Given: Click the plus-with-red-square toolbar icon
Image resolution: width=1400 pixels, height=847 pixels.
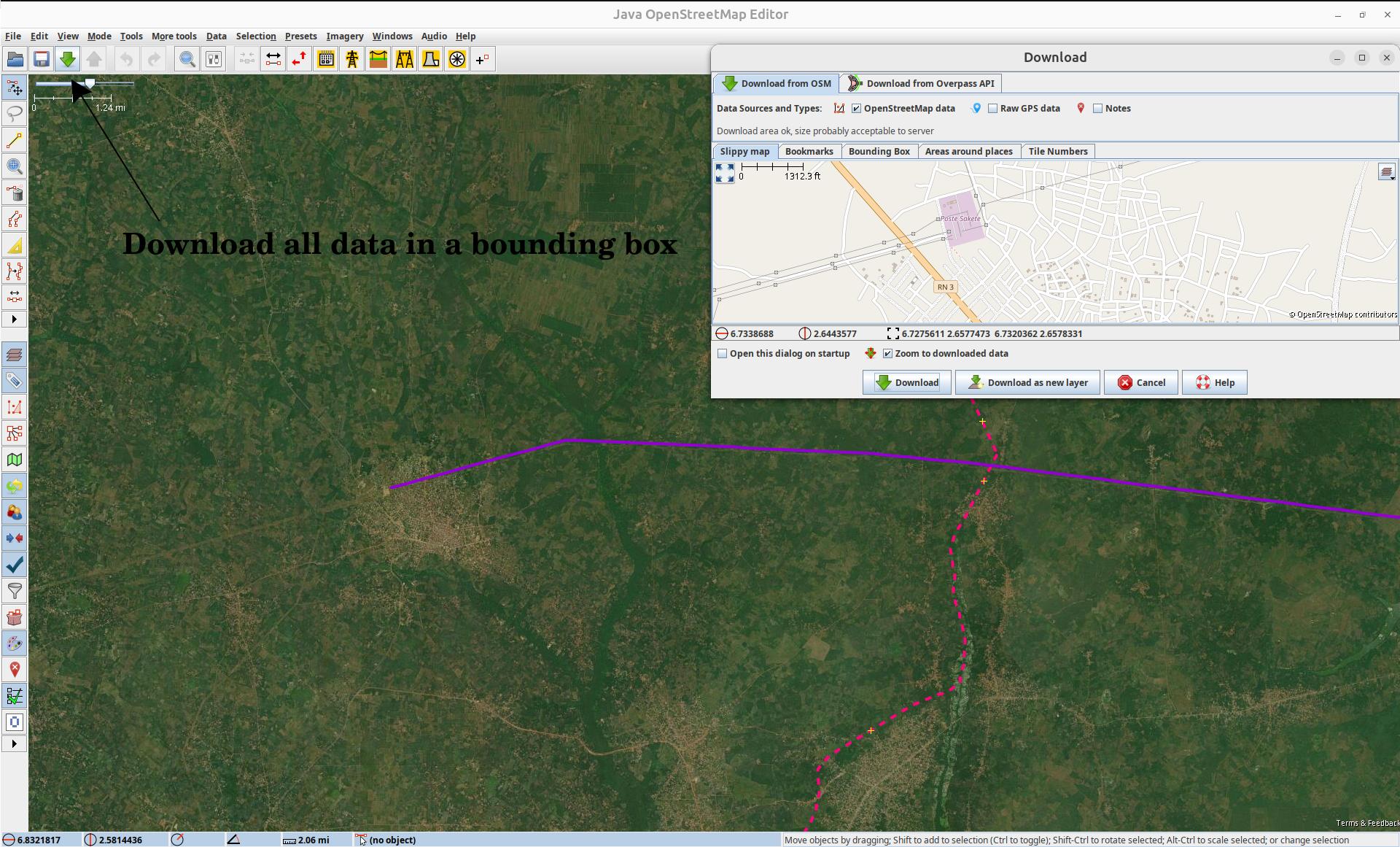Looking at the screenshot, I should pyautogui.click(x=483, y=59).
